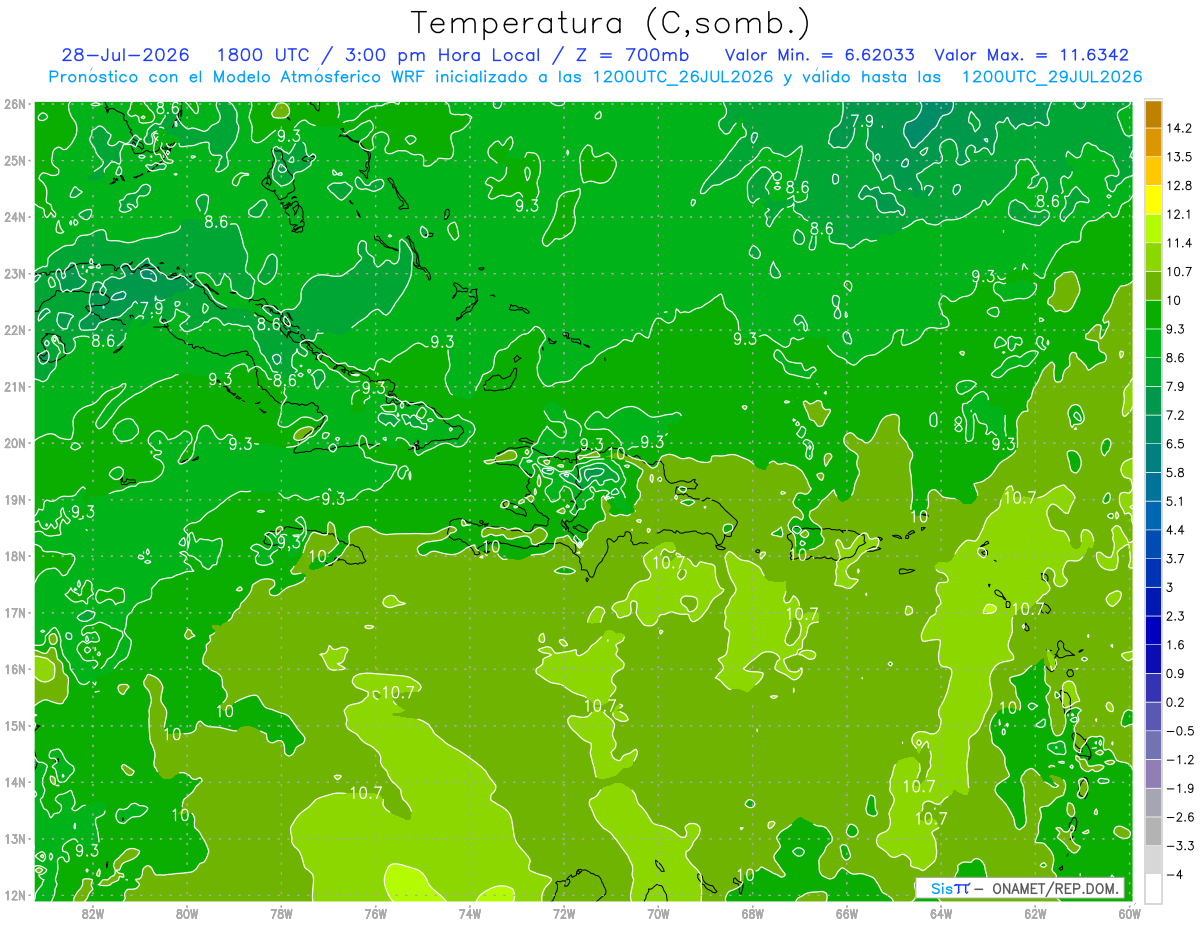This screenshot has height=927, width=1200.
Task: Click the -1.9 colorbar value
Action: click(x=1179, y=789)
